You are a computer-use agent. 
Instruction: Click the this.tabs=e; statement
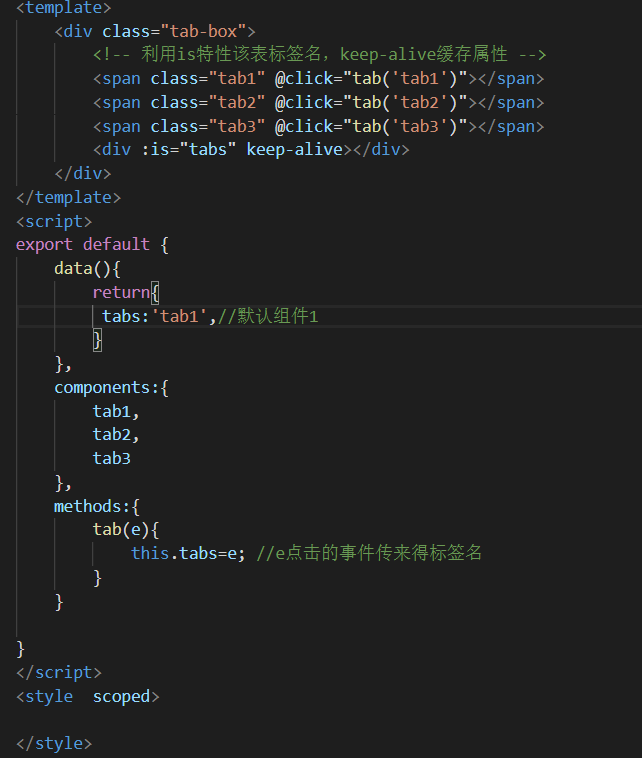(x=188, y=554)
